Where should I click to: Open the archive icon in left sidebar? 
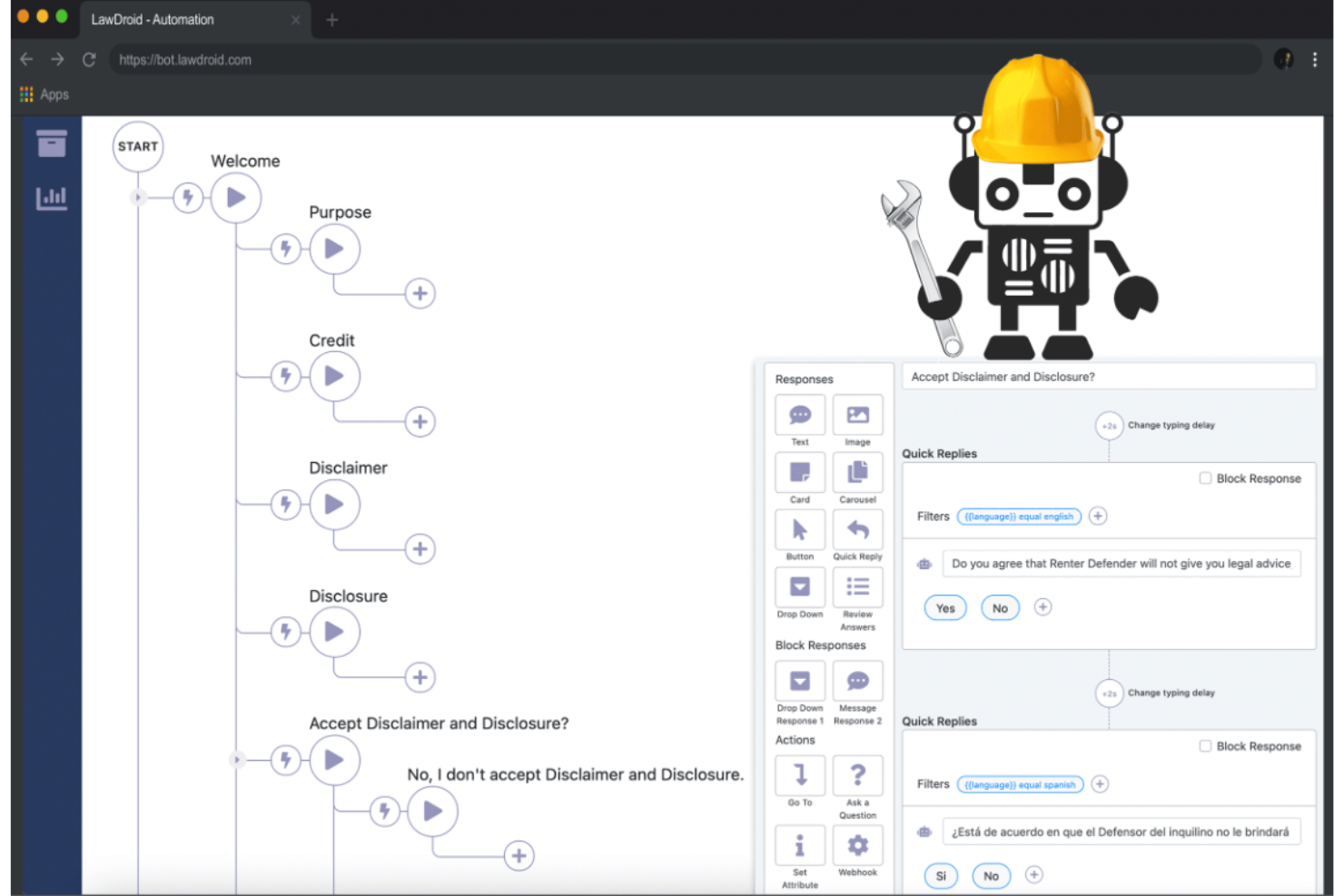click(x=52, y=143)
